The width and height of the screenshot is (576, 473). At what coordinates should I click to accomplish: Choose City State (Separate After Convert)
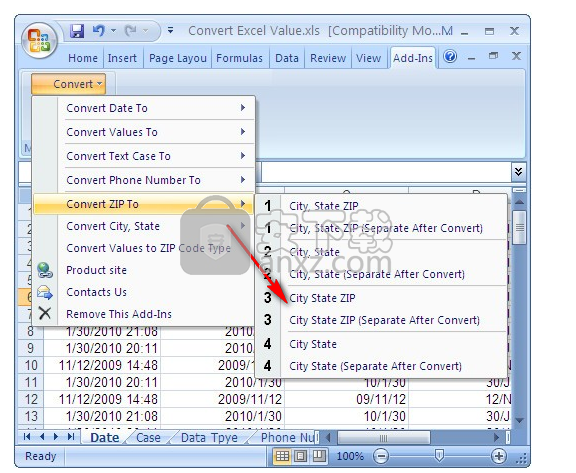(381, 366)
